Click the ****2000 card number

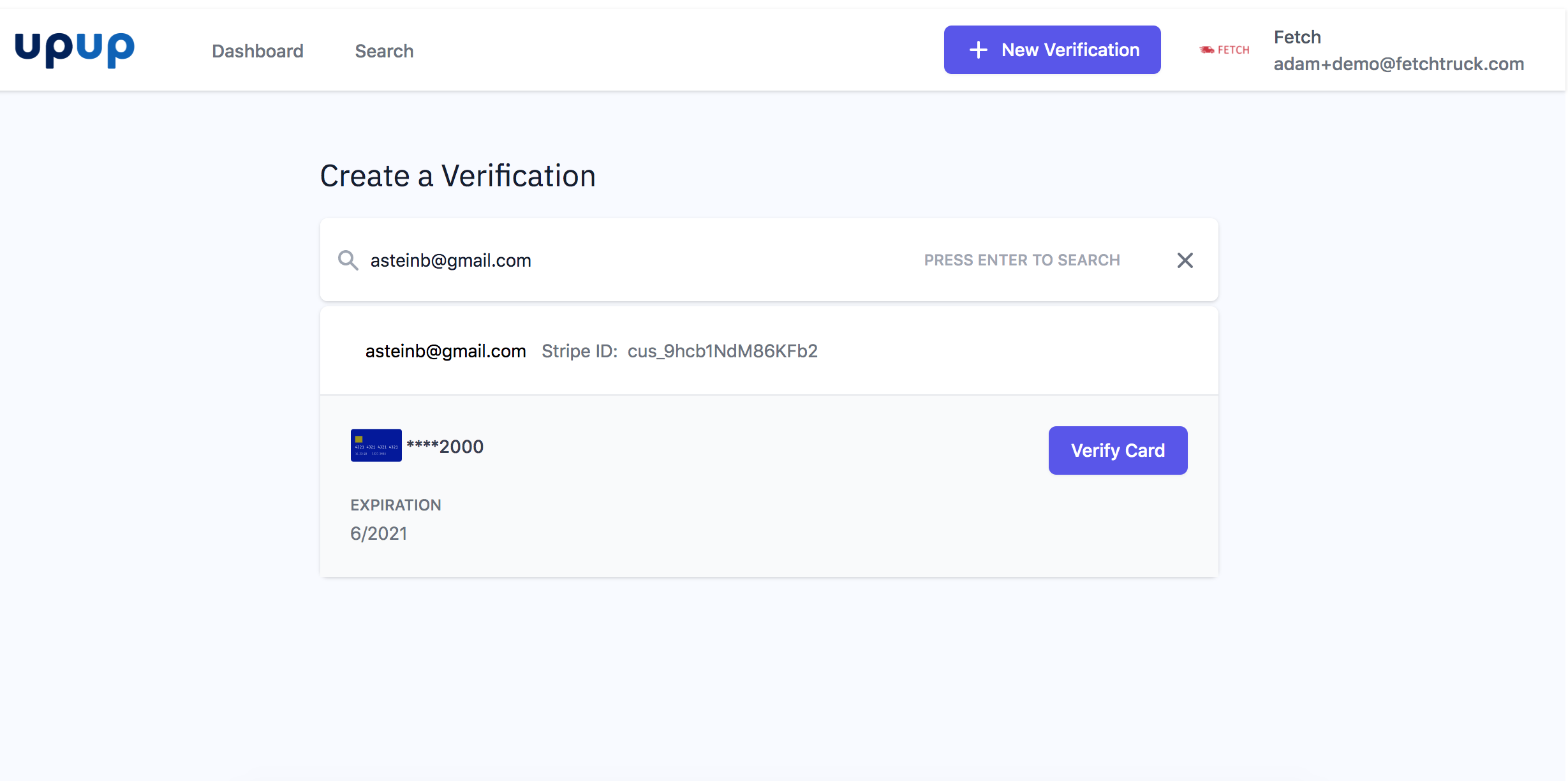pyautogui.click(x=445, y=447)
